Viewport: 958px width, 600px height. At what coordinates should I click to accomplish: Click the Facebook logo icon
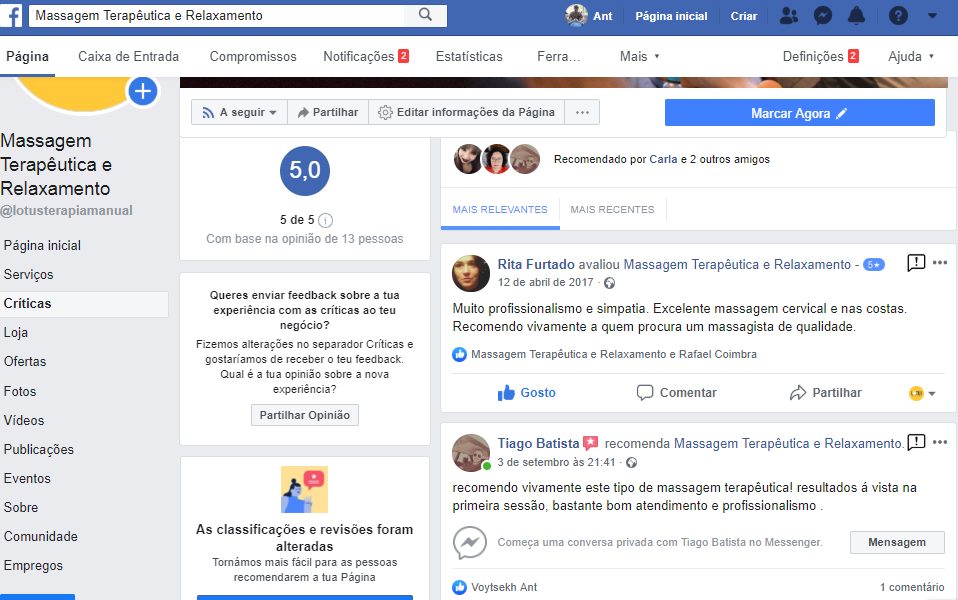click(15, 16)
